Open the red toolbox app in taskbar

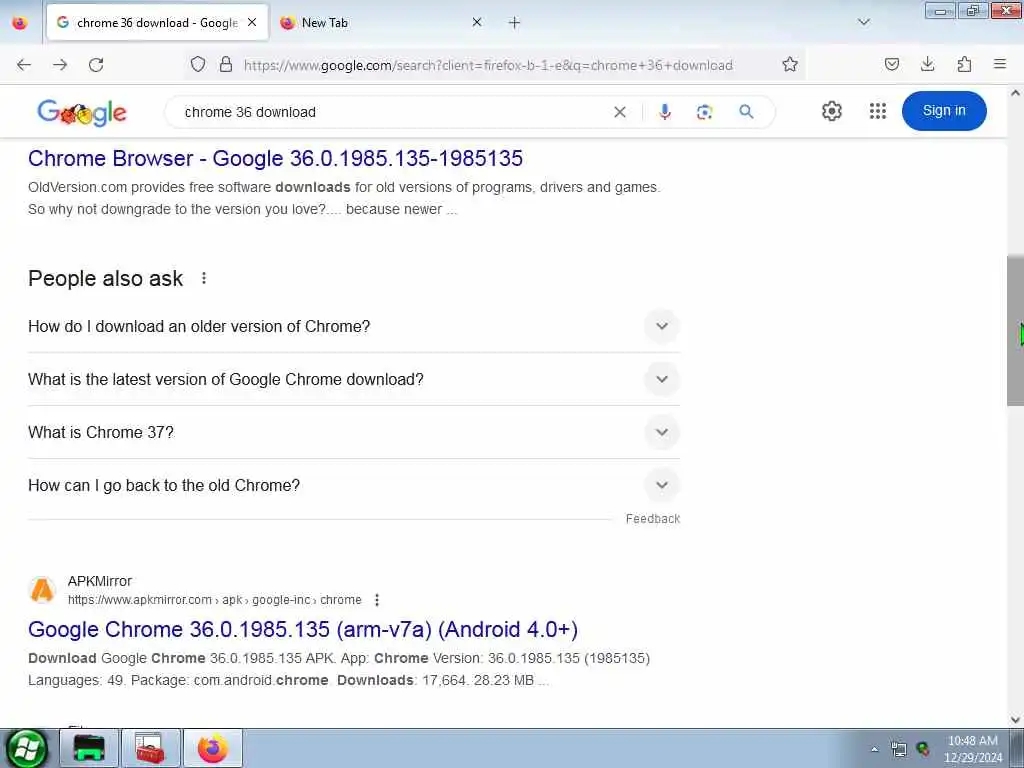pos(150,748)
